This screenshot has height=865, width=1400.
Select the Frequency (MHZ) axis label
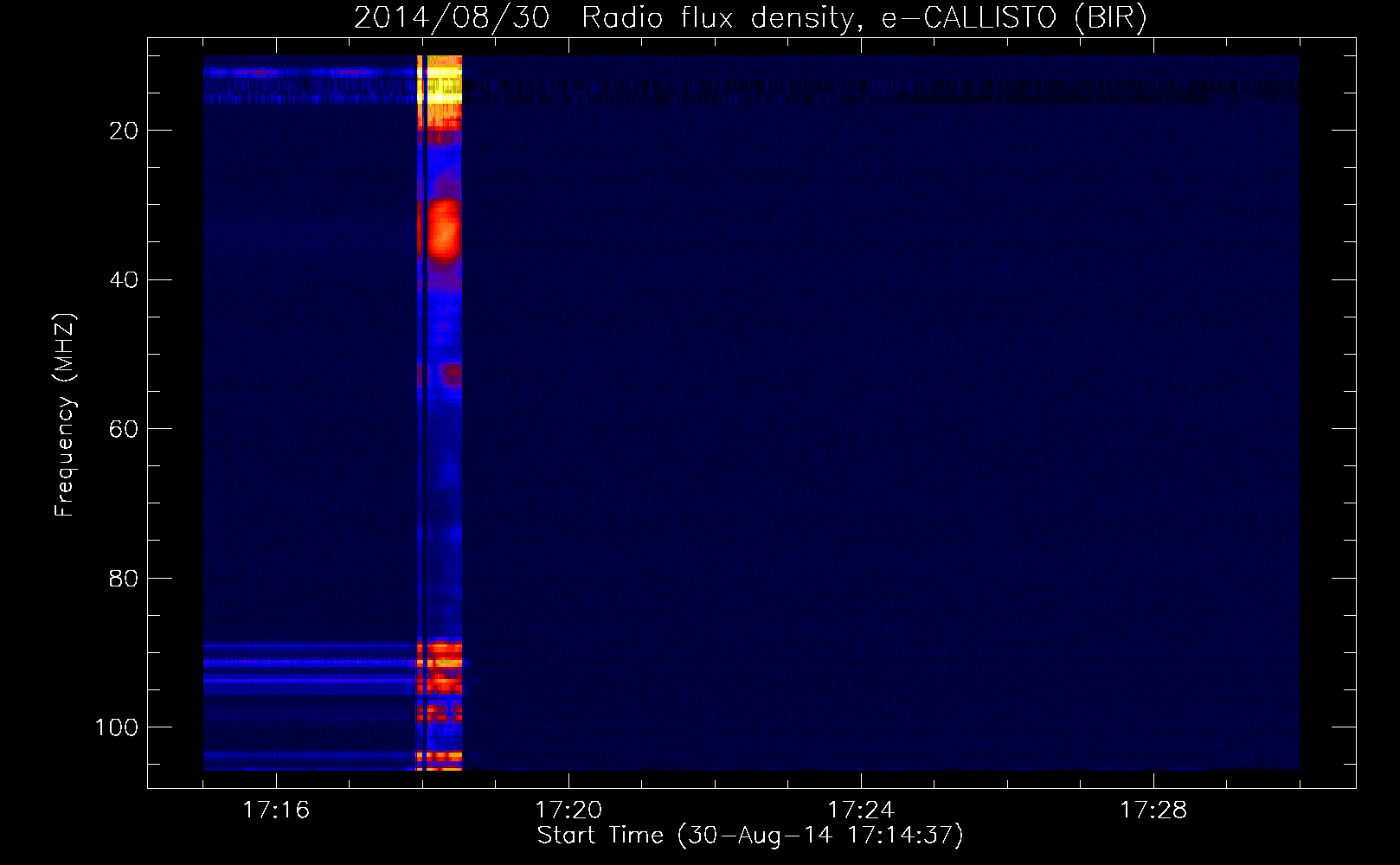[x=65, y=415]
